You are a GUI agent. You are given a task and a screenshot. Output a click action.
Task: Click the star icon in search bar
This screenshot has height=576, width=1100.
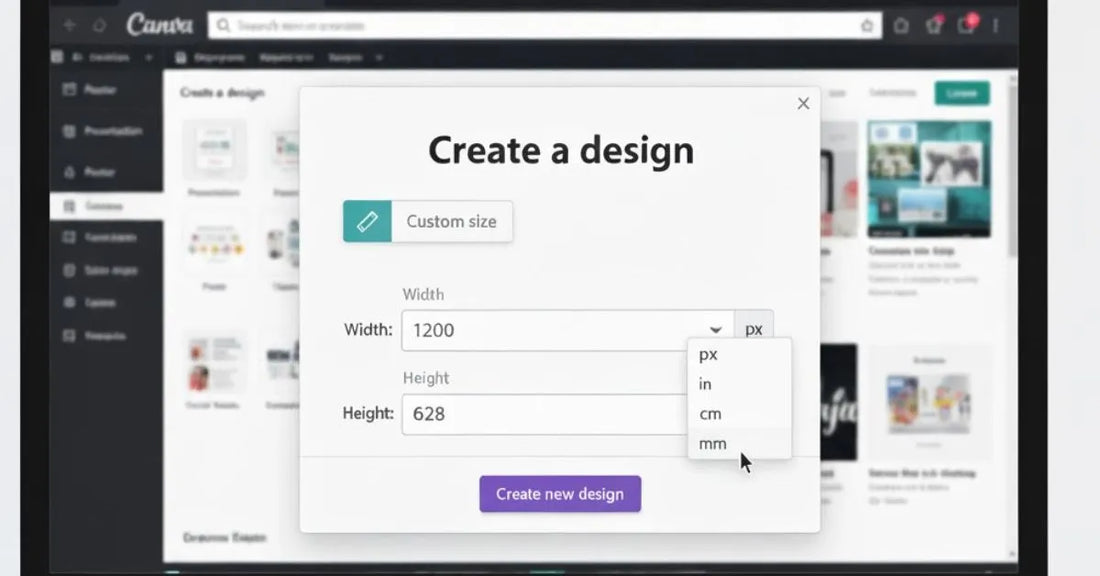pyautogui.click(x=867, y=26)
